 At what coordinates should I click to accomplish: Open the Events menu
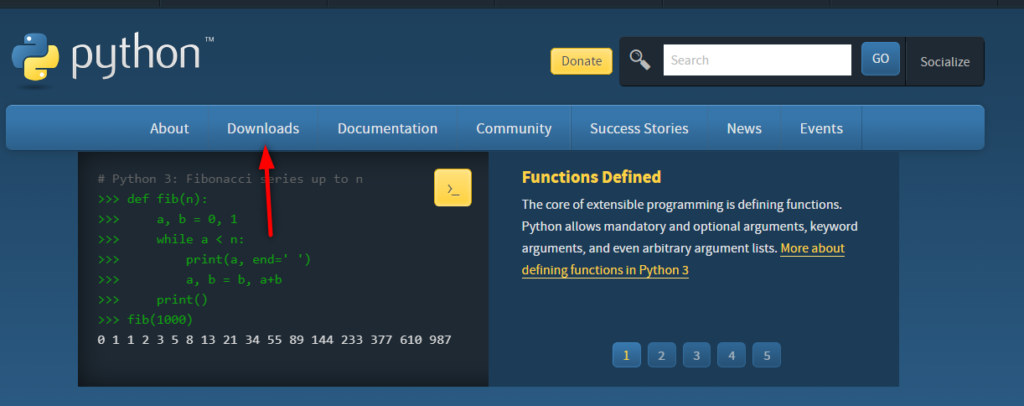pyautogui.click(x=822, y=129)
